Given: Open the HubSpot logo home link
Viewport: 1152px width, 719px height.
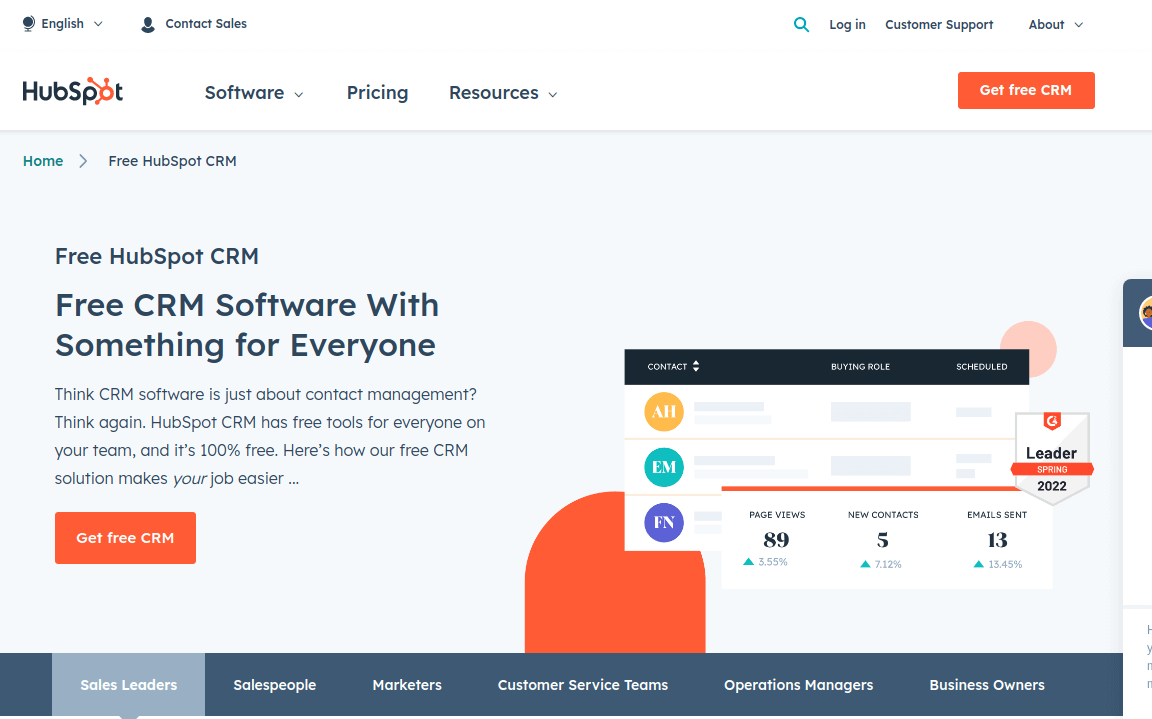Looking at the screenshot, I should (73, 91).
